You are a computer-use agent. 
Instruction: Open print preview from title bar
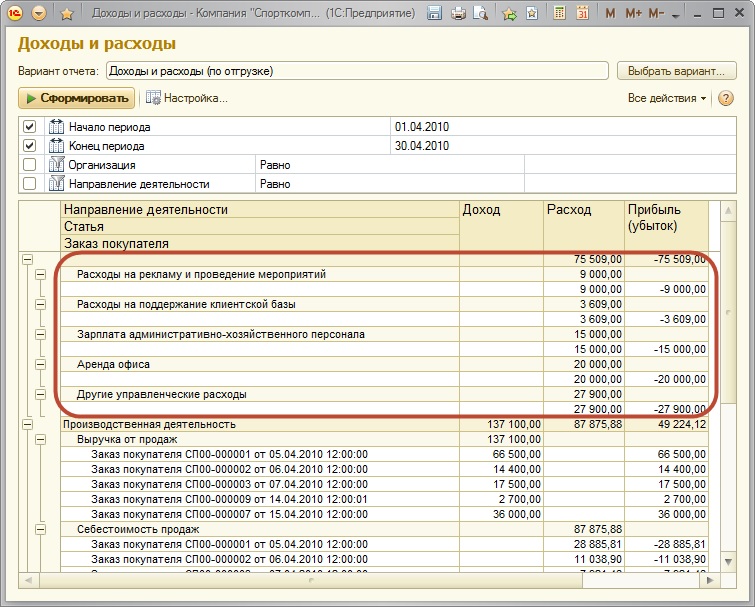click(481, 14)
